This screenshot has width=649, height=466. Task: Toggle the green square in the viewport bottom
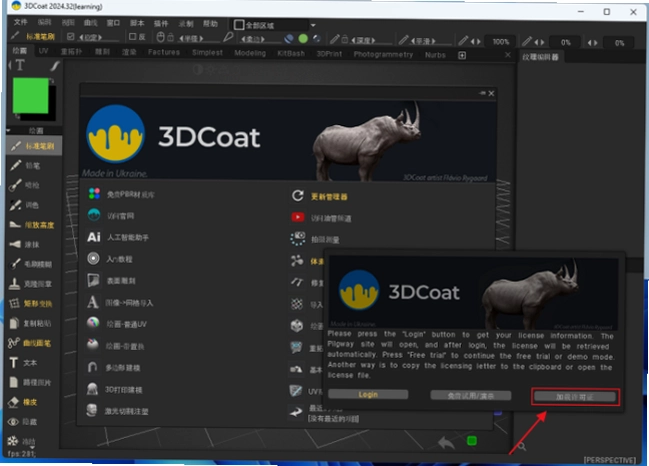471,441
